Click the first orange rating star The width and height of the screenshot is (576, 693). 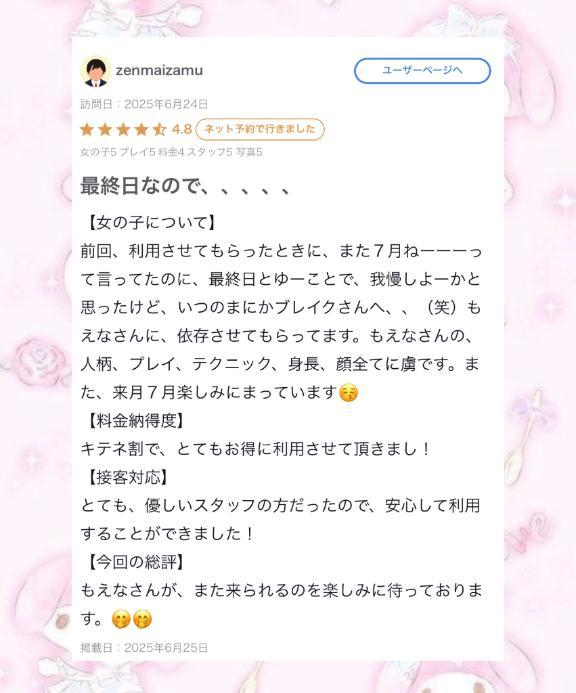click(87, 129)
